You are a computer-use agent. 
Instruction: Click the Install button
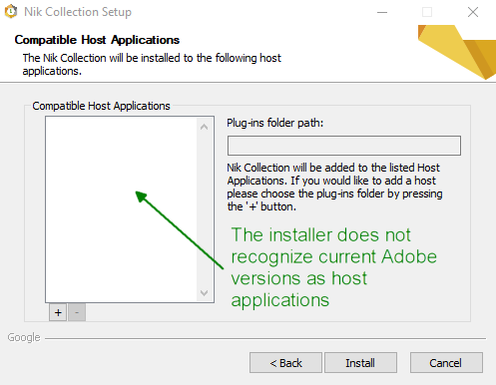pos(360,362)
